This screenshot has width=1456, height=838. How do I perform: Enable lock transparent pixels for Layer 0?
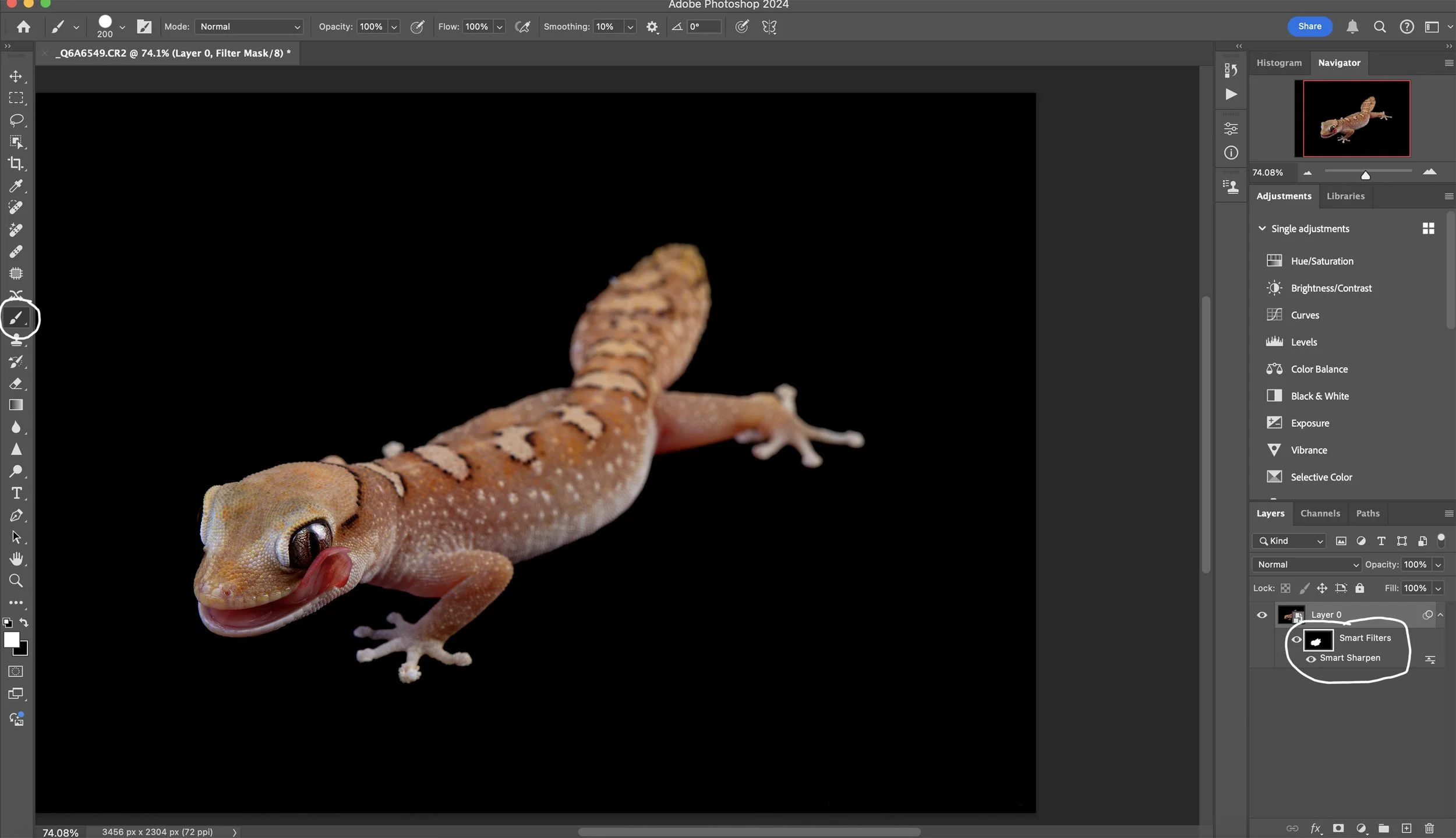pyautogui.click(x=1285, y=588)
